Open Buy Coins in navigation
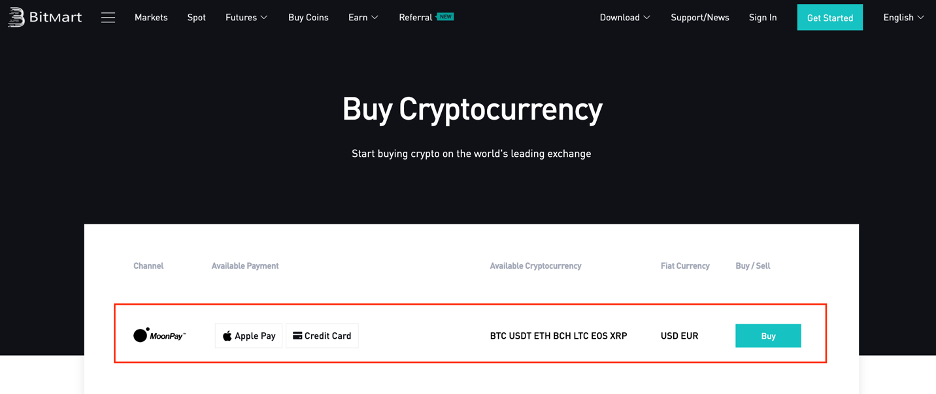Image resolution: width=936 pixels, height=394 pixels. click(308, 17)
